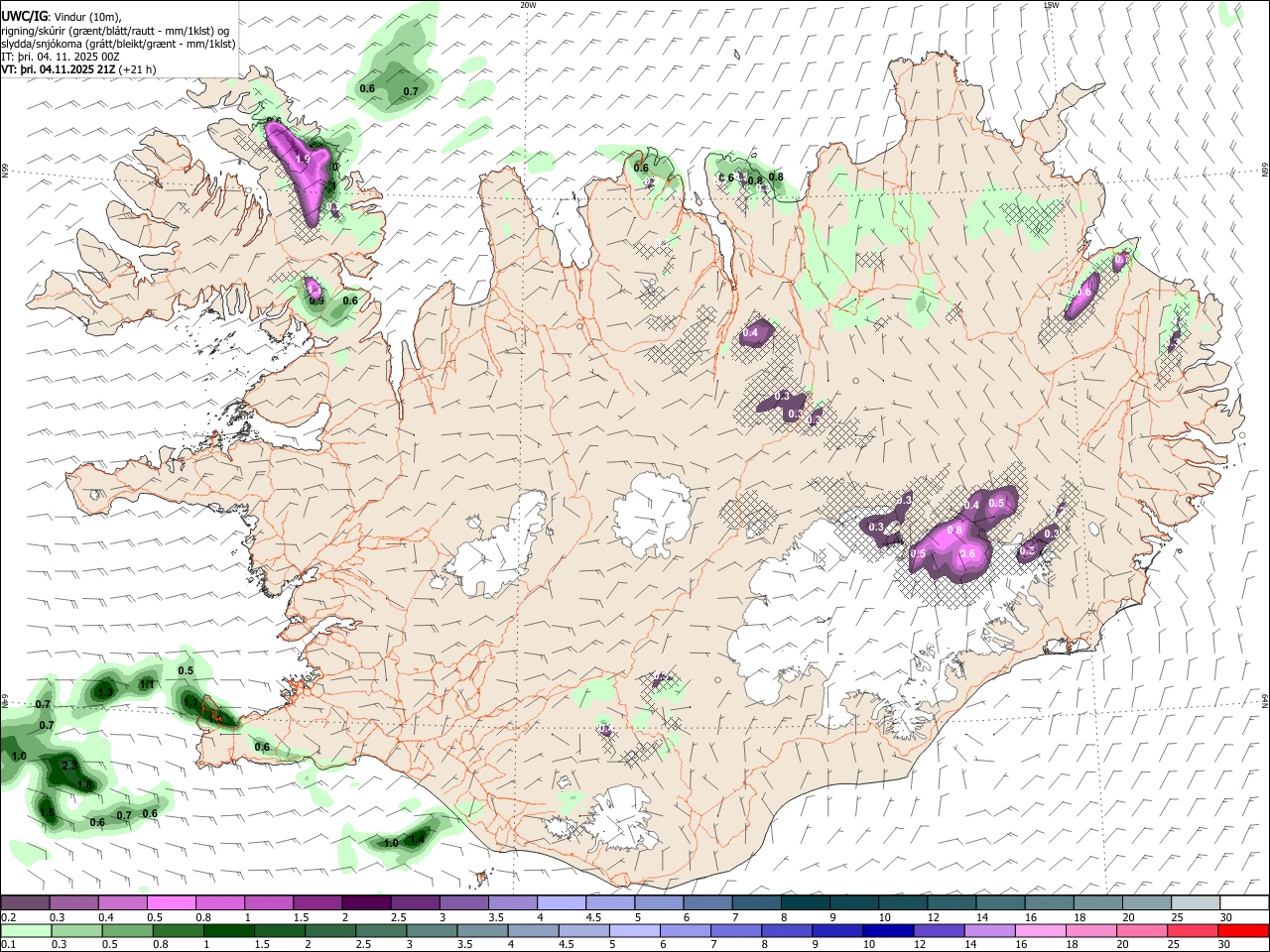Screen dimensions: 1270x952
Task: Click the bright pink 0.5 snow legend swatch
Action: (x=172, y=903)
